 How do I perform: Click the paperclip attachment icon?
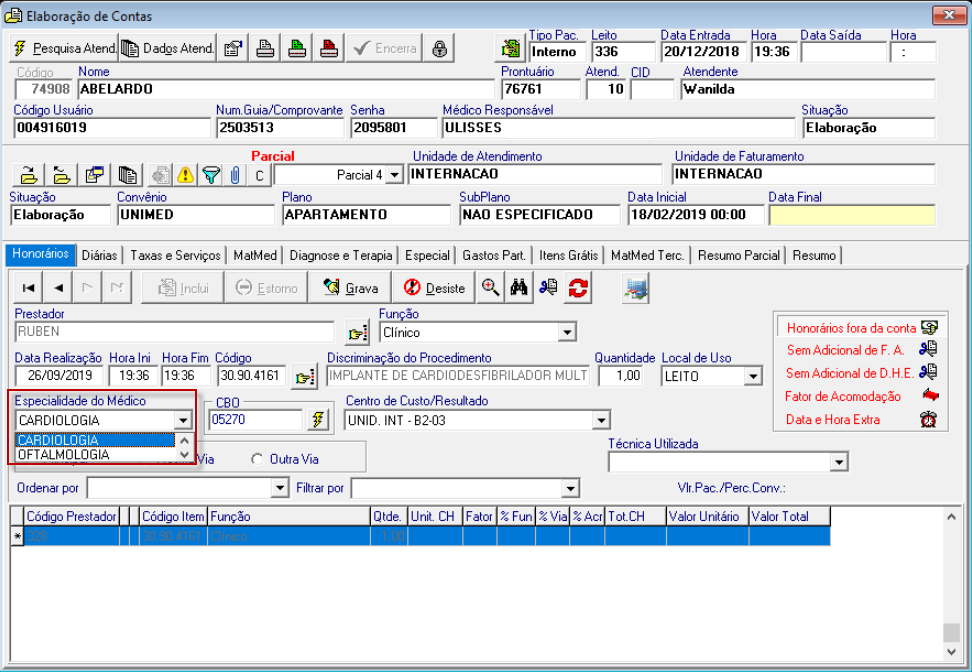coord(235,175)
